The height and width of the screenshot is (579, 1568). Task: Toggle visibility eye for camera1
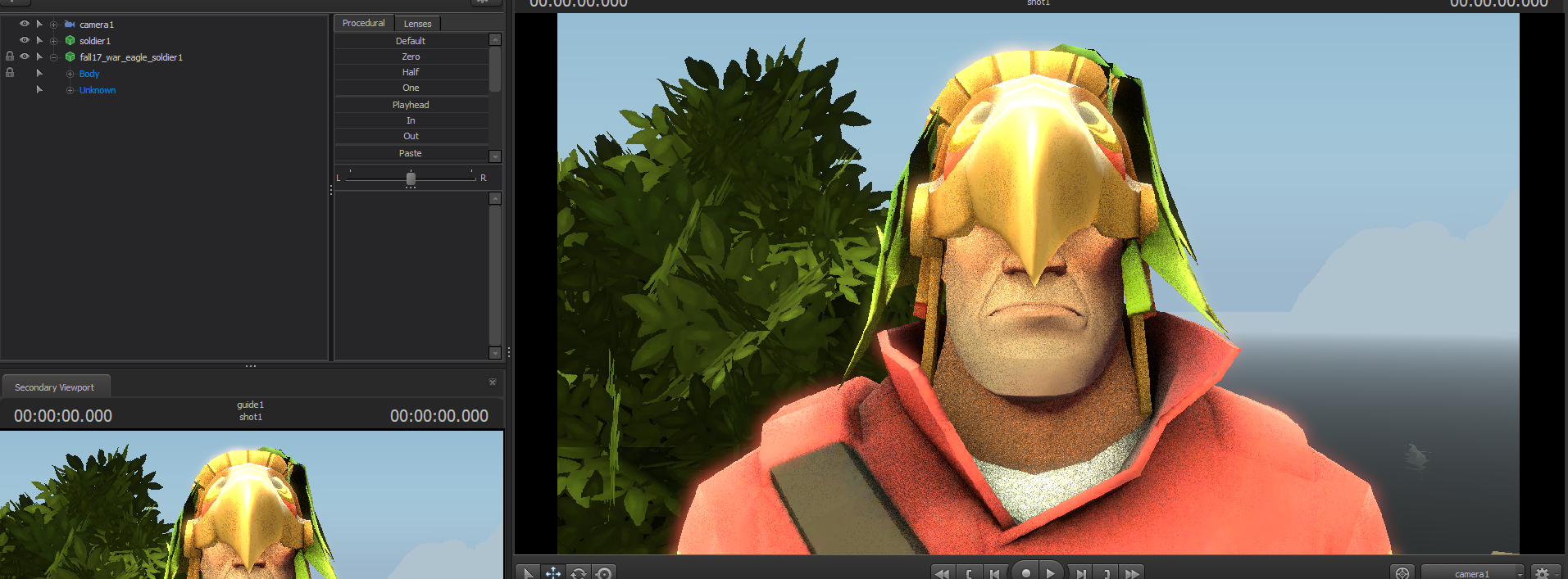[24, 24]
